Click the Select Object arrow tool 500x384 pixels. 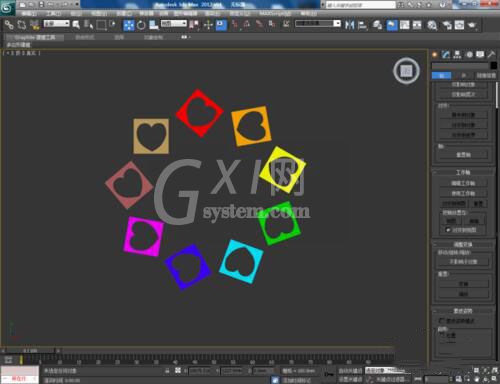click(76, 25)
